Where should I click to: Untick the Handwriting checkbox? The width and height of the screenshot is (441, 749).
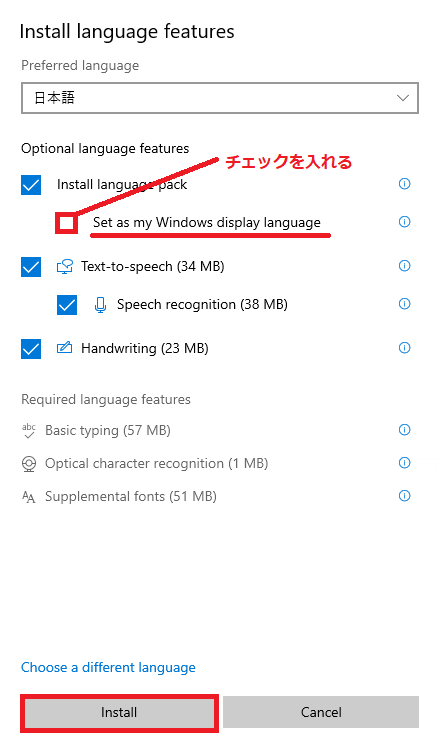pos(31,349)
